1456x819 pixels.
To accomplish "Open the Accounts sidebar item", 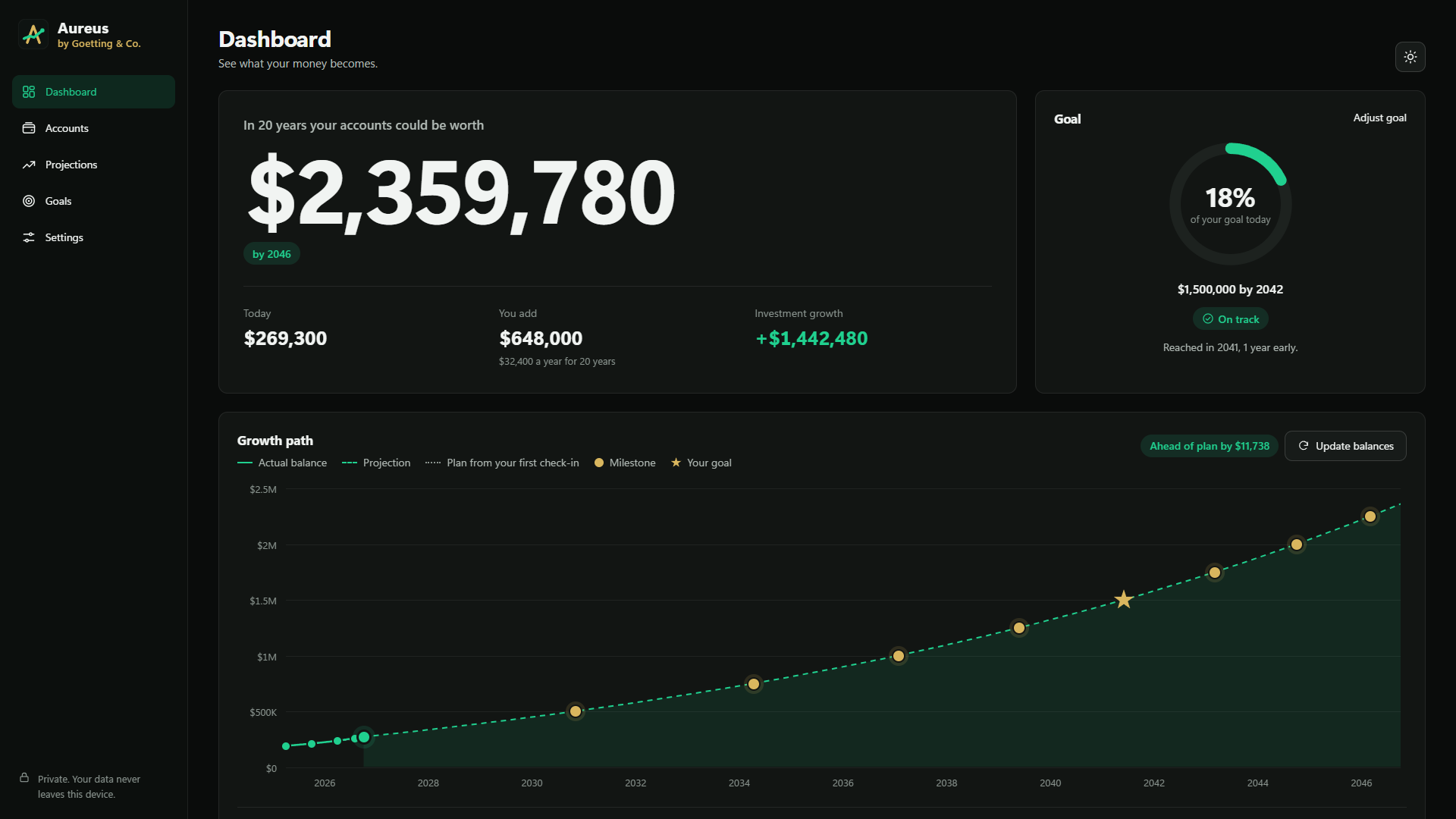I will pos(93,128).
